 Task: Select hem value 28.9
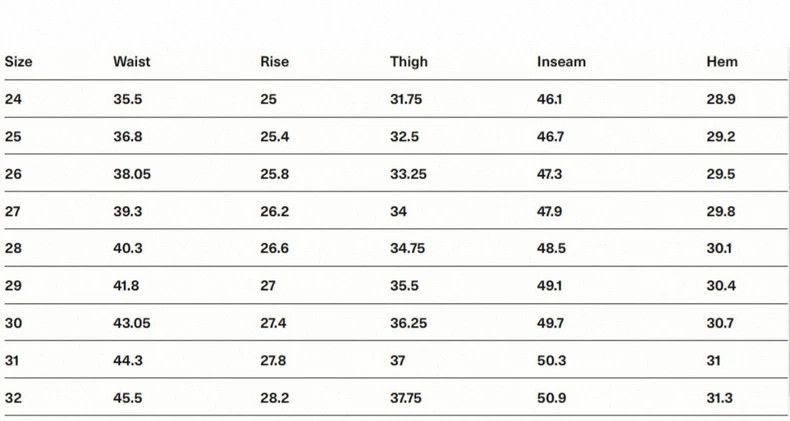[x=721, y=99]
